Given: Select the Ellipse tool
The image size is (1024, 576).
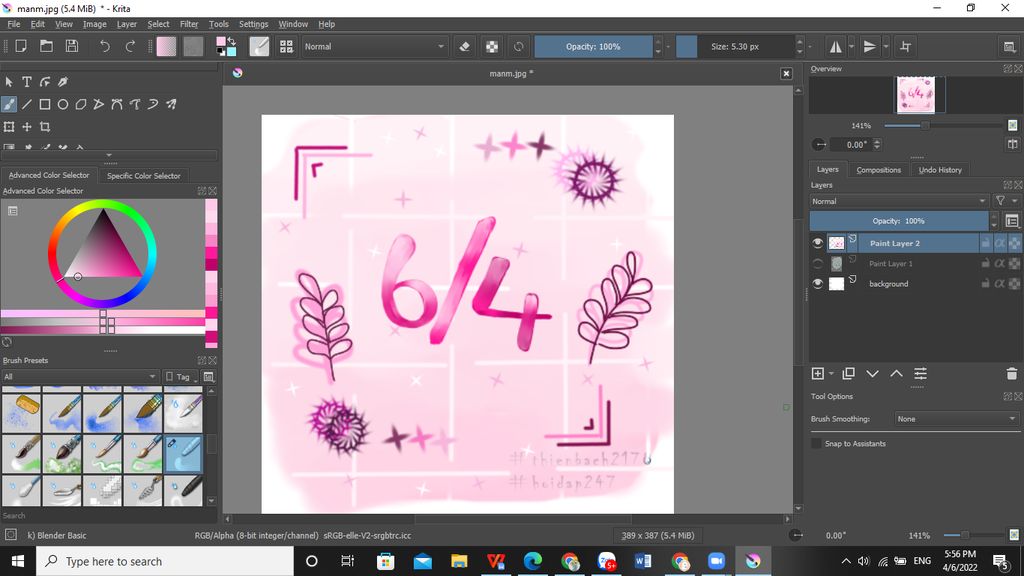Looking at the screenshot, I should pyautogui.click(x=63, y=104).
